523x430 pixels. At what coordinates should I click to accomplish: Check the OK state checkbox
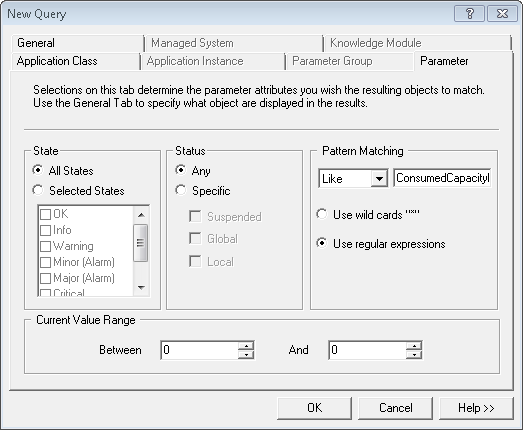tap(45, 214)
